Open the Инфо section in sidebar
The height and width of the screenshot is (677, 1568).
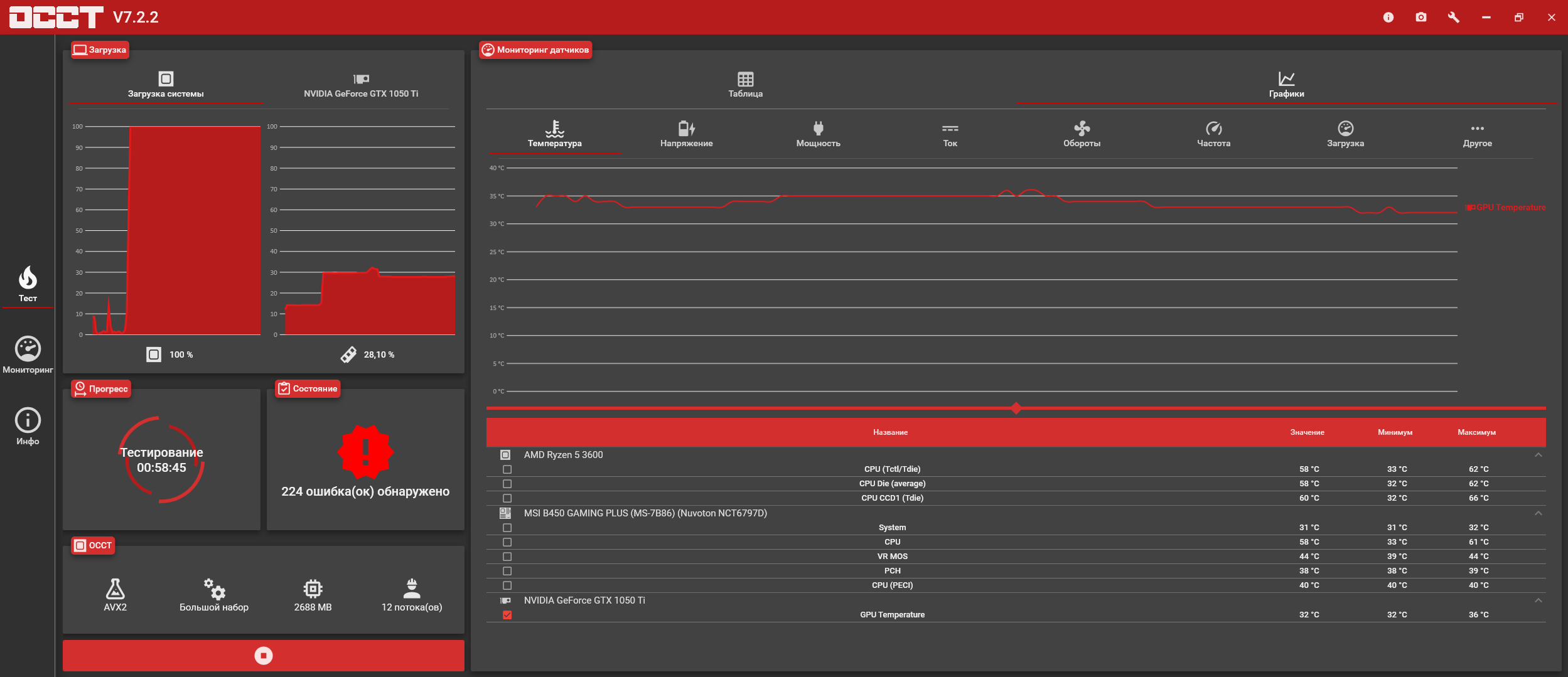pos(28,427)
